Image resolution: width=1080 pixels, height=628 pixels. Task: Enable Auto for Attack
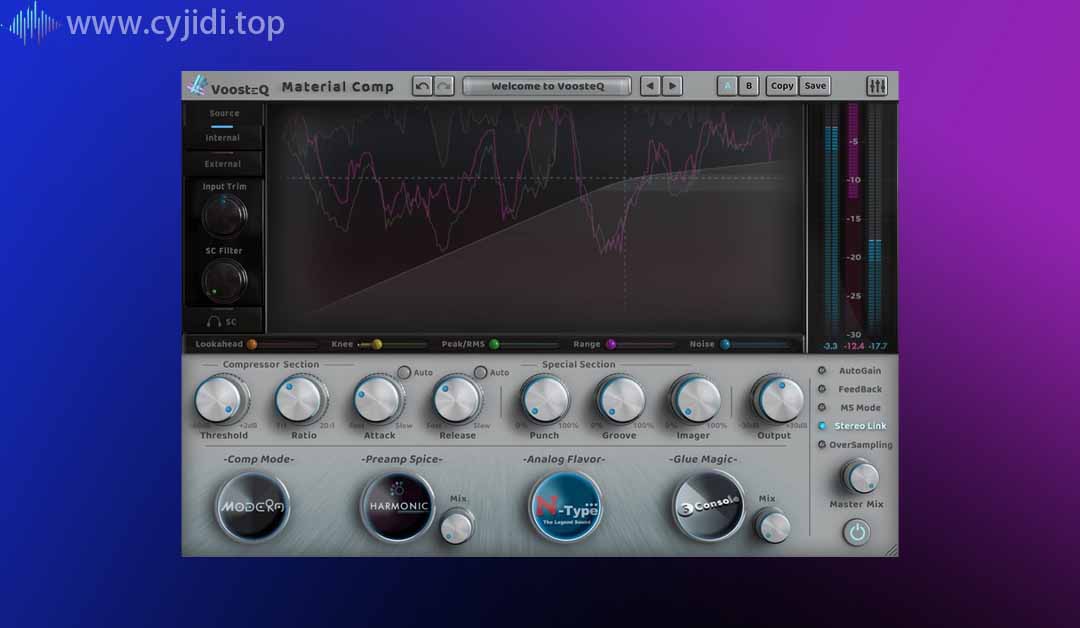404,373
